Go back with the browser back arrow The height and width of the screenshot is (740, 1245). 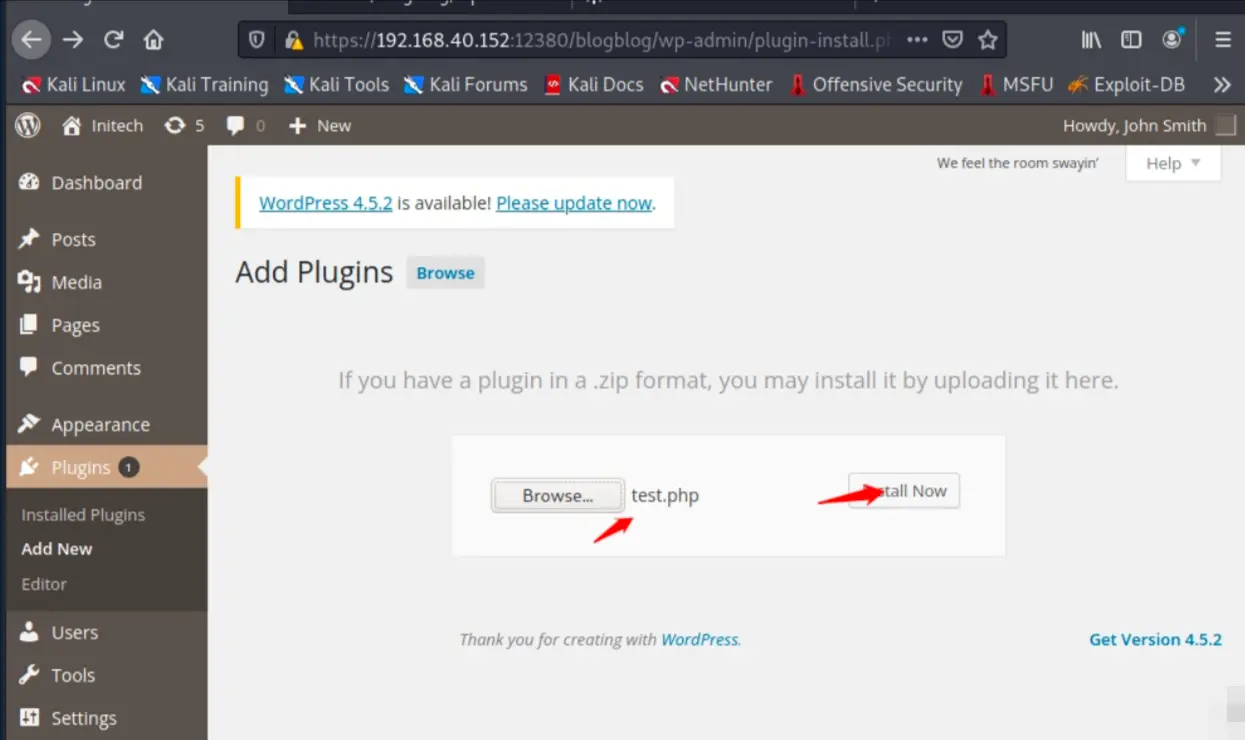coord(32,40)
